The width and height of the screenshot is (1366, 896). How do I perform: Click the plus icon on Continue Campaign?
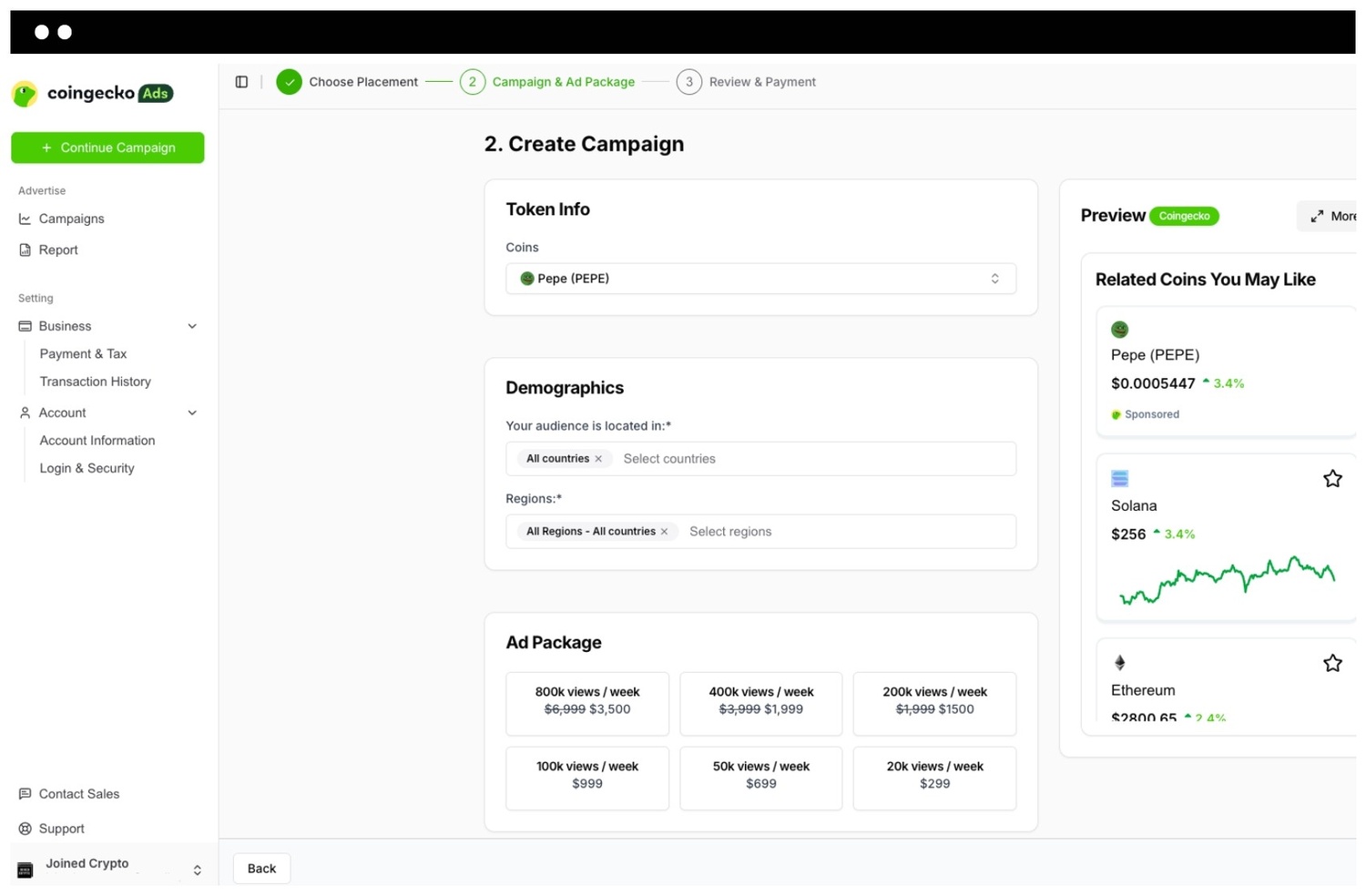click(46, 148)
